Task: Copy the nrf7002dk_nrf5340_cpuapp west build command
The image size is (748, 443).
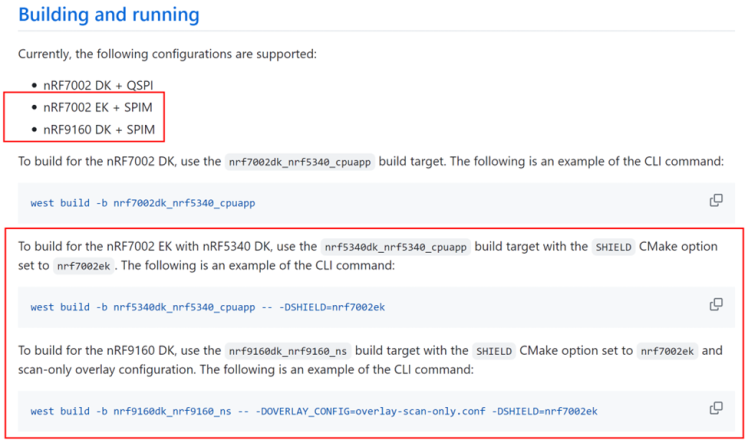Action: pyautogui.click(x=716, y=200)
